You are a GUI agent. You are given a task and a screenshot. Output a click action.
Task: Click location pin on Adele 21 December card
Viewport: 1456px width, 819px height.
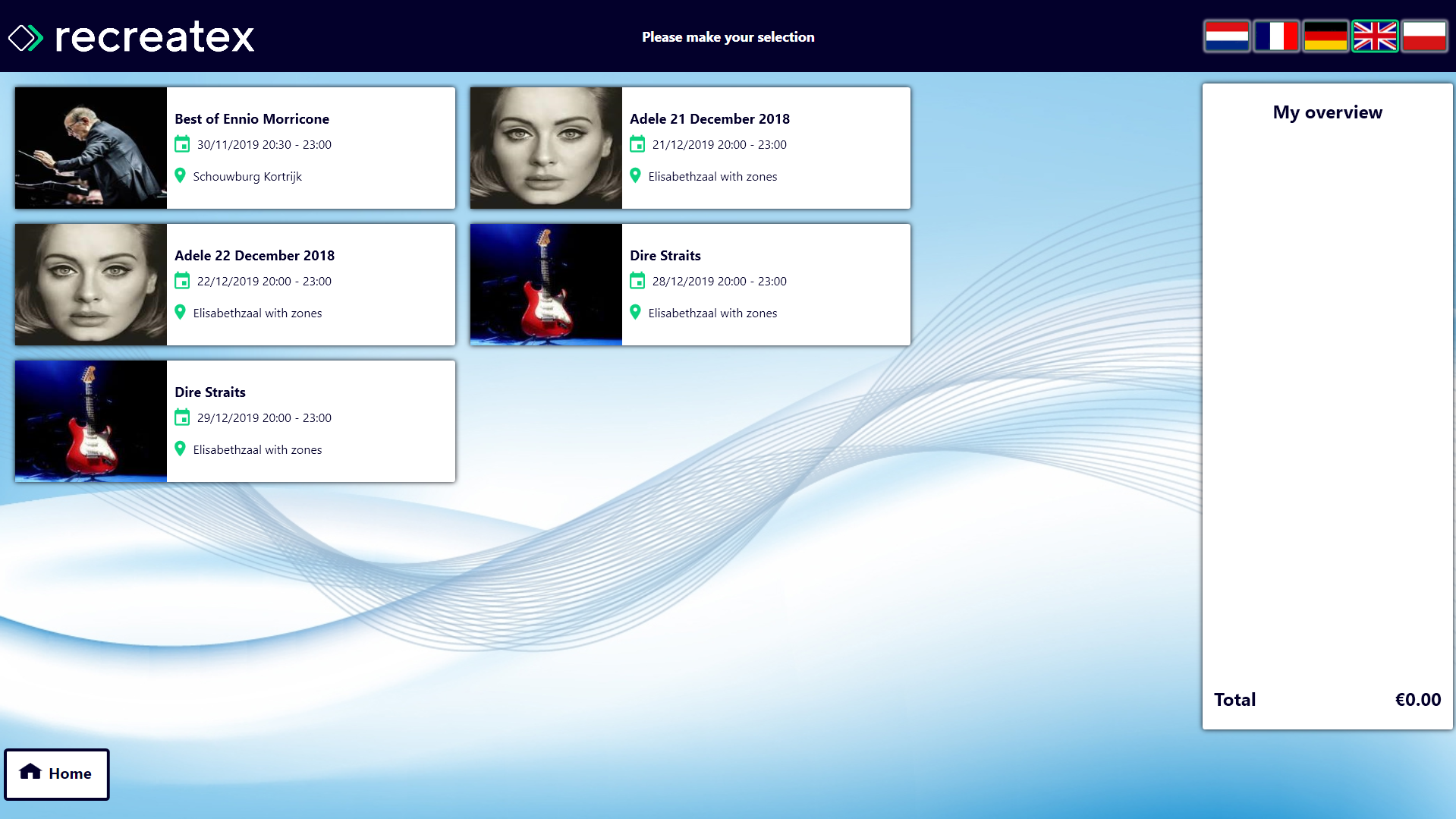point(635,175)
